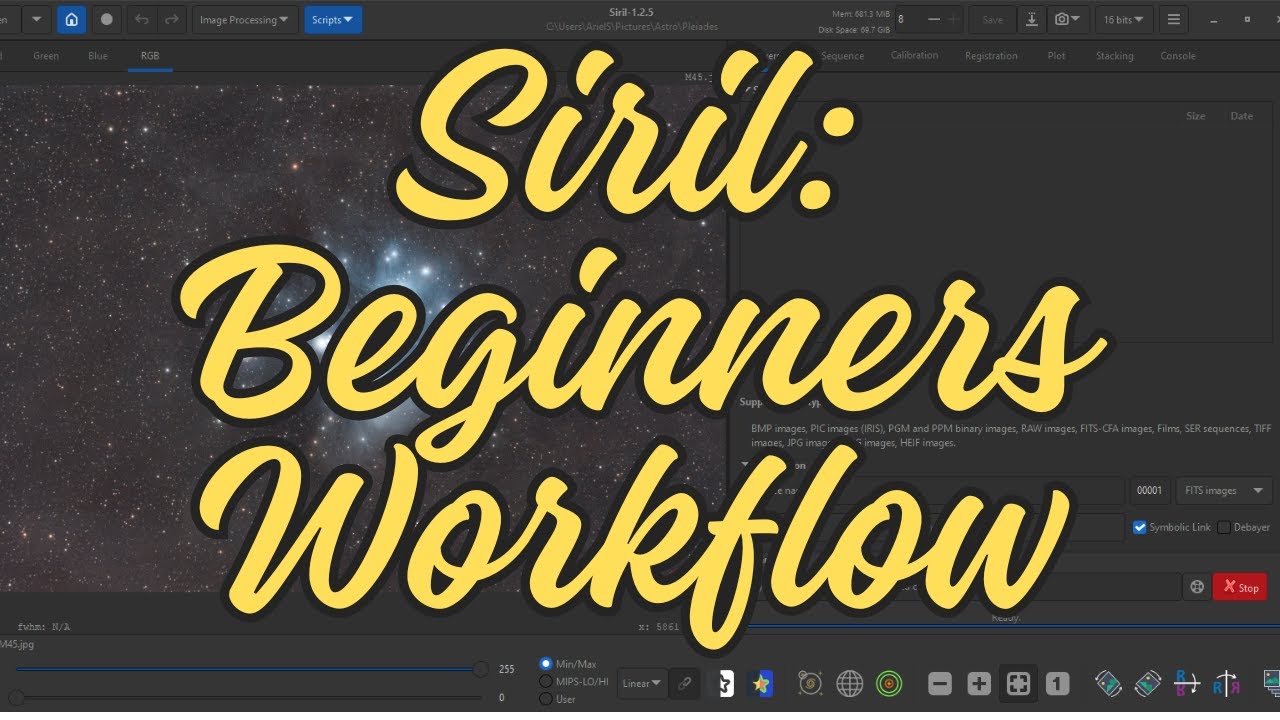Zoom out with the minus icon
This screenshot has width=1280, height=720.
point(940,684)
